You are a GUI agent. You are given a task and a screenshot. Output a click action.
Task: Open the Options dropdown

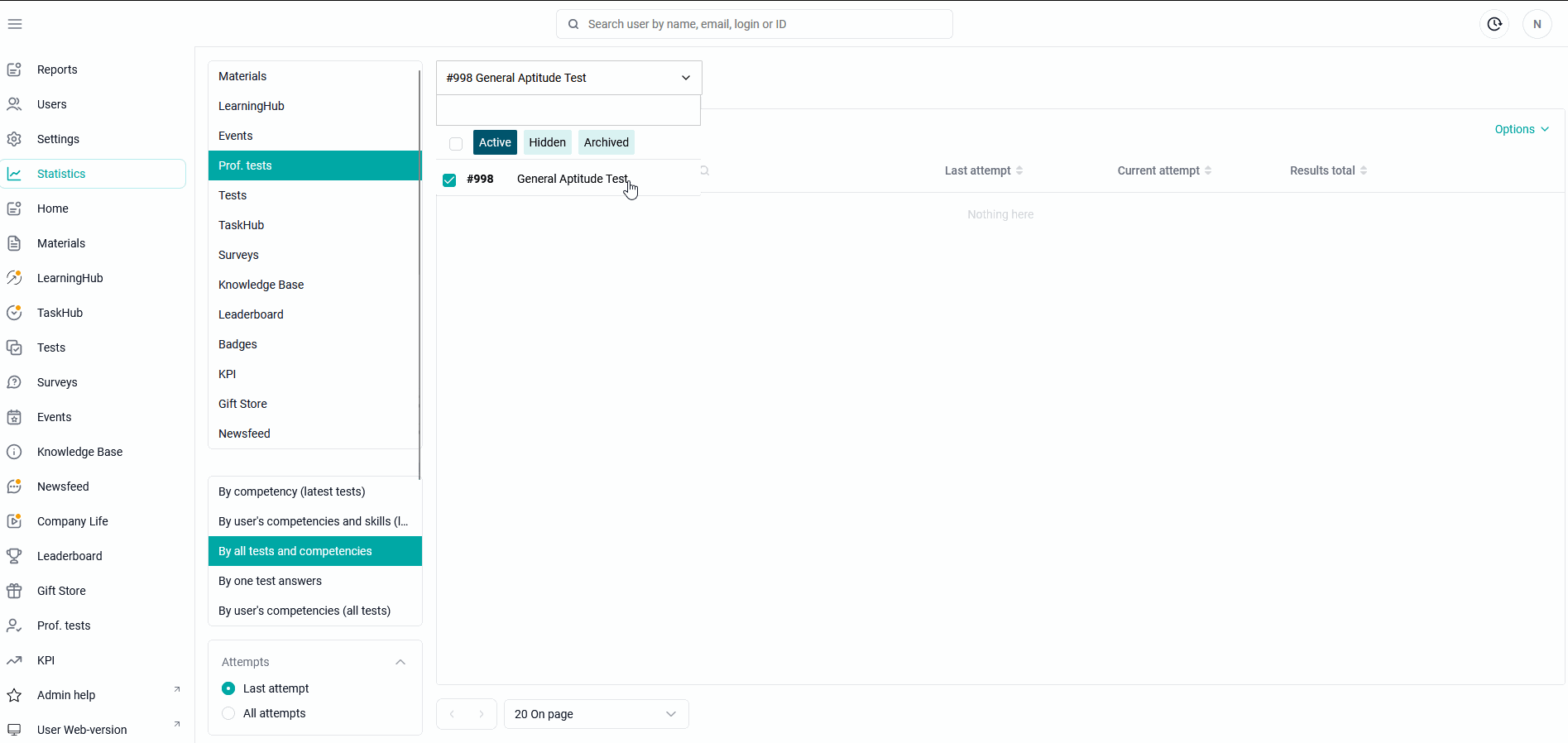[x=1522, y=129]
